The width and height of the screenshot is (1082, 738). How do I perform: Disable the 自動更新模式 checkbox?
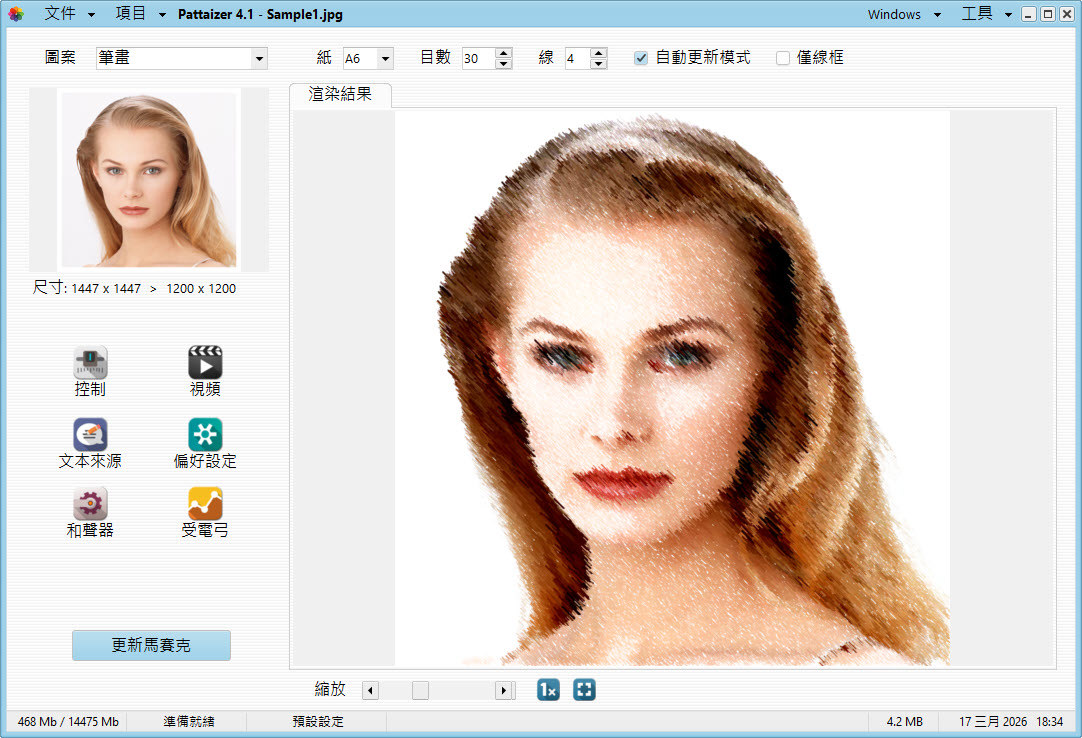pos(641,58)
